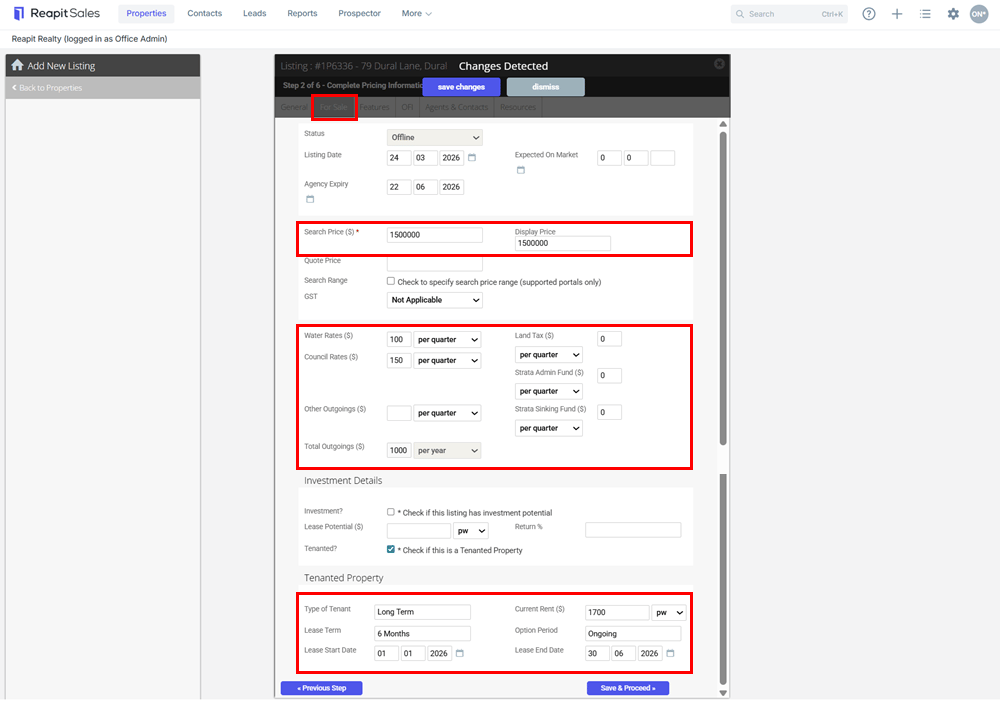Switch to the Features tab
The width and height of the screenshot is (1000, 702).
374,107
